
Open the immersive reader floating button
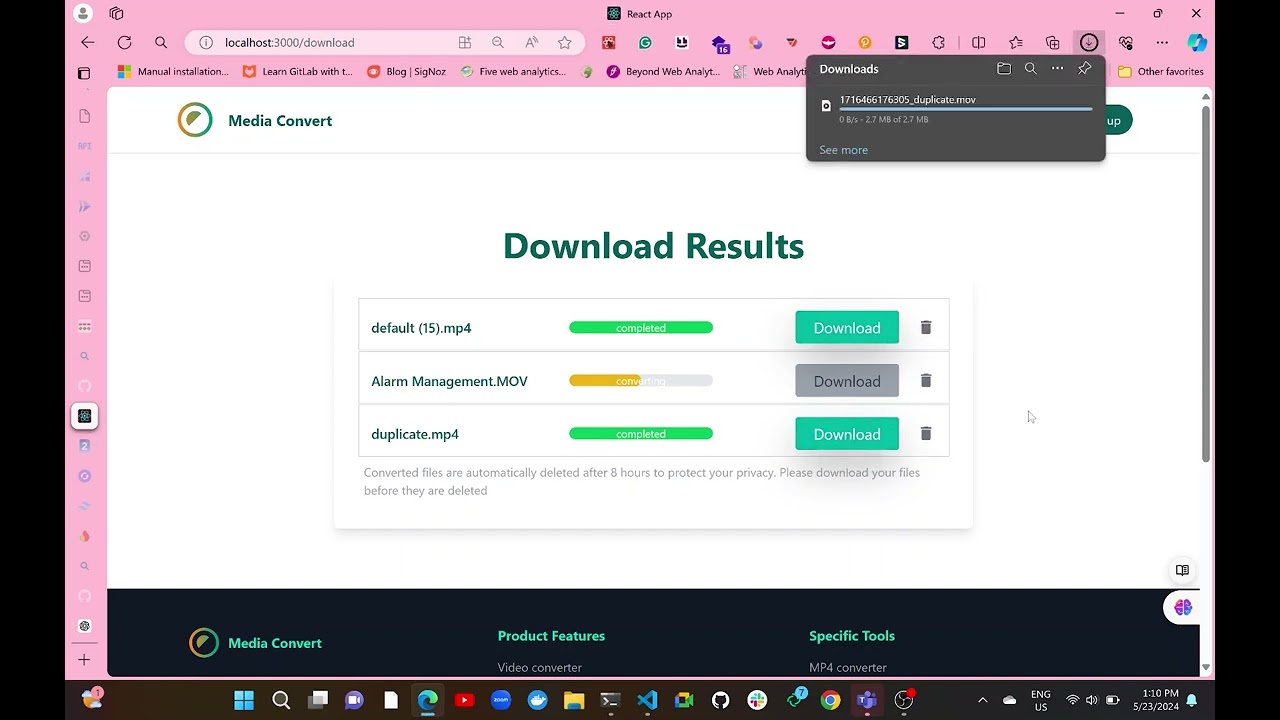[x=1182, y=570]
